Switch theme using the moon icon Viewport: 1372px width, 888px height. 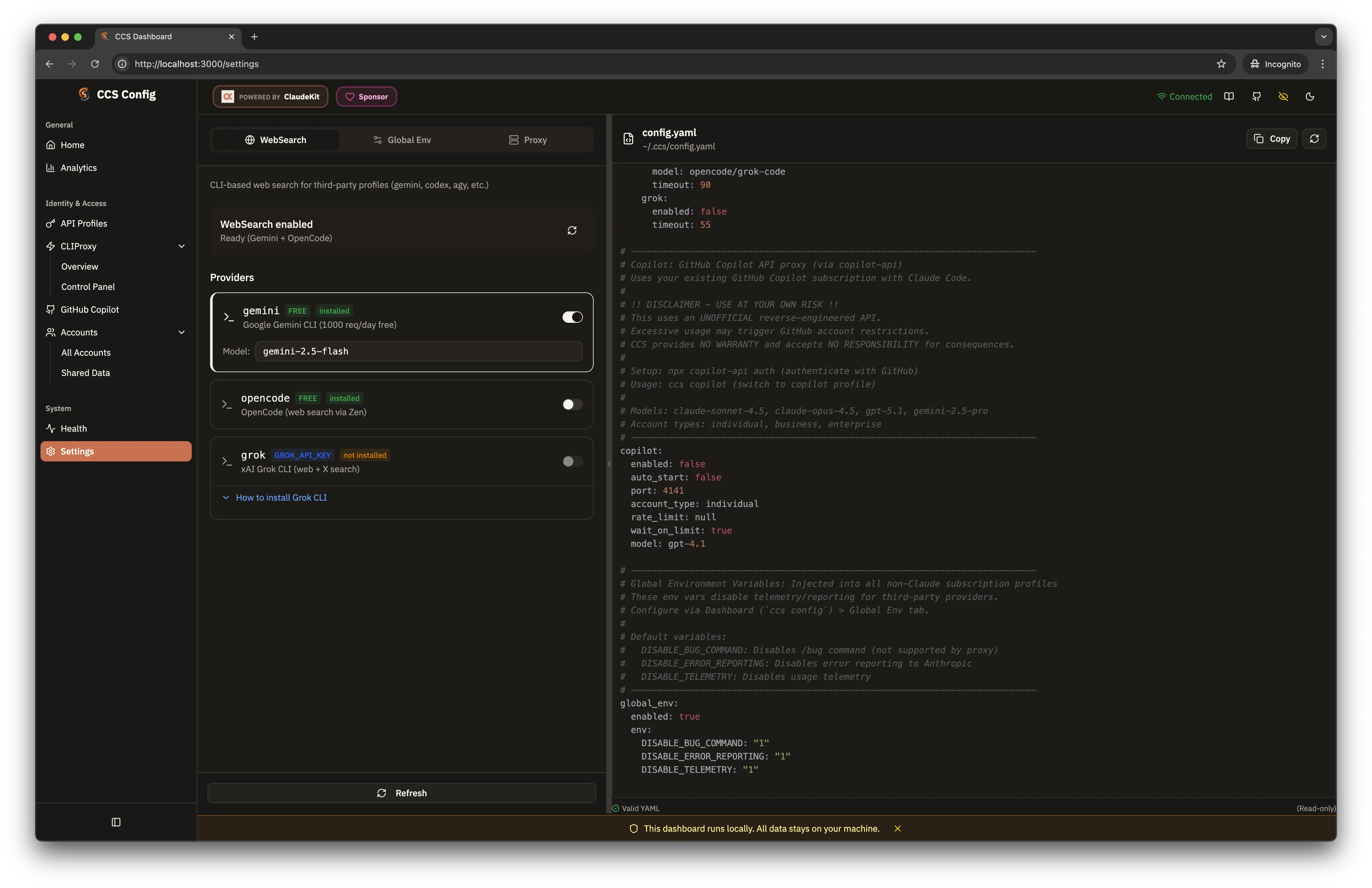[x=1310, y=96]
